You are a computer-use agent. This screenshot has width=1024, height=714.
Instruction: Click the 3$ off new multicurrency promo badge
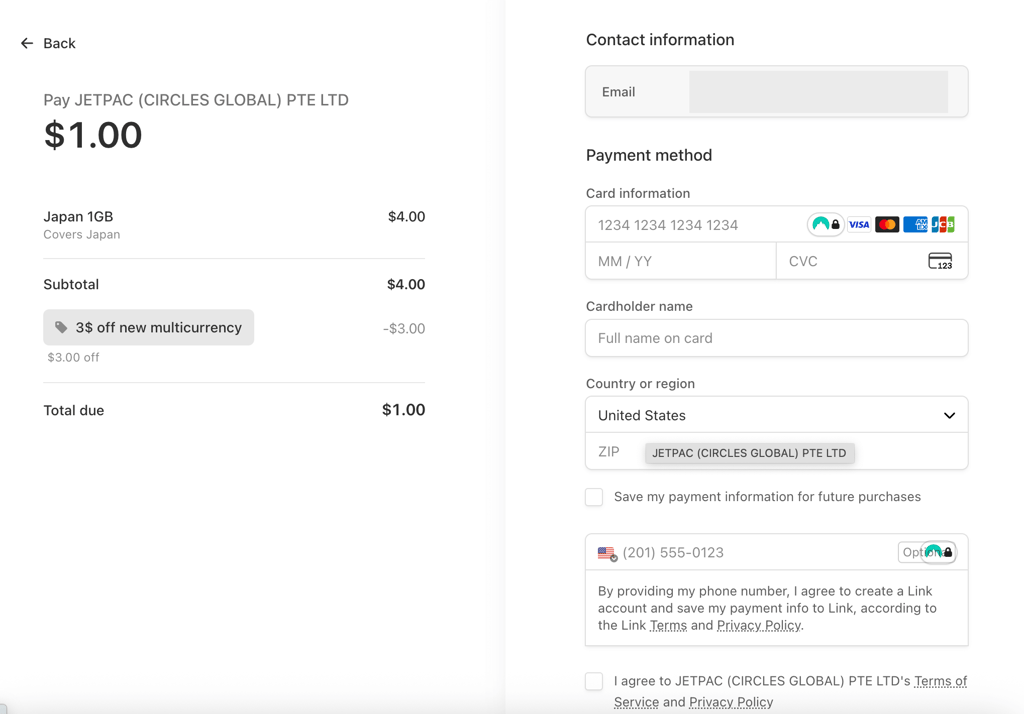pos(148,327)
